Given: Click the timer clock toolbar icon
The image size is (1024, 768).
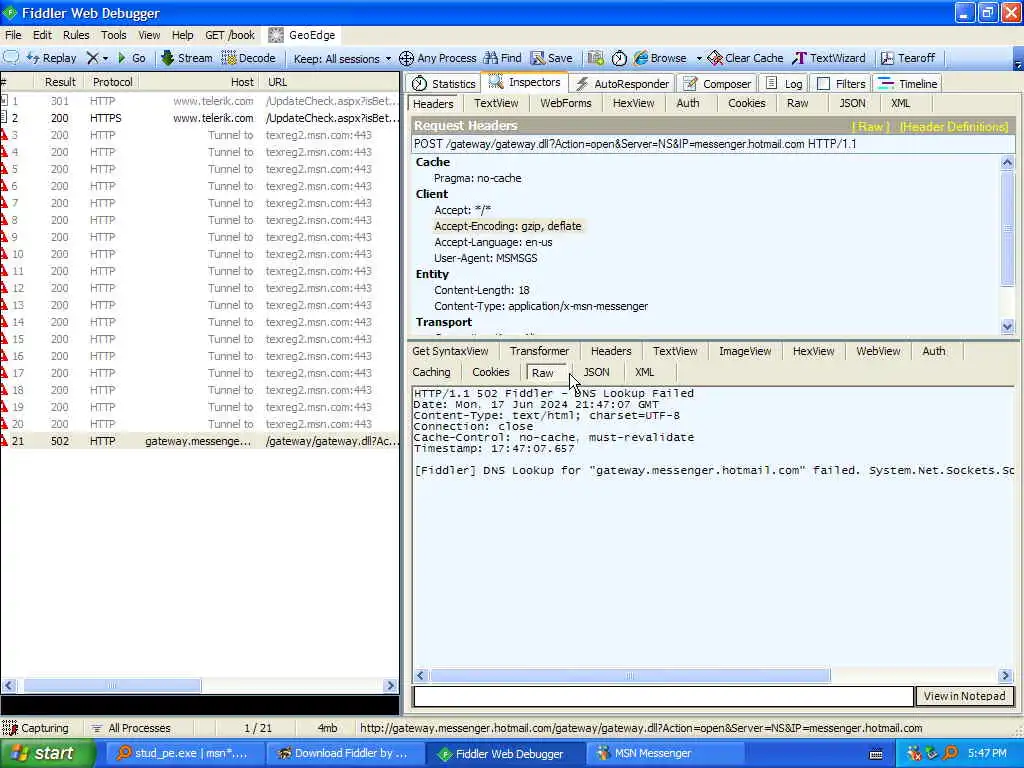Looking at the screenshot, I should (x=619, y=58).
